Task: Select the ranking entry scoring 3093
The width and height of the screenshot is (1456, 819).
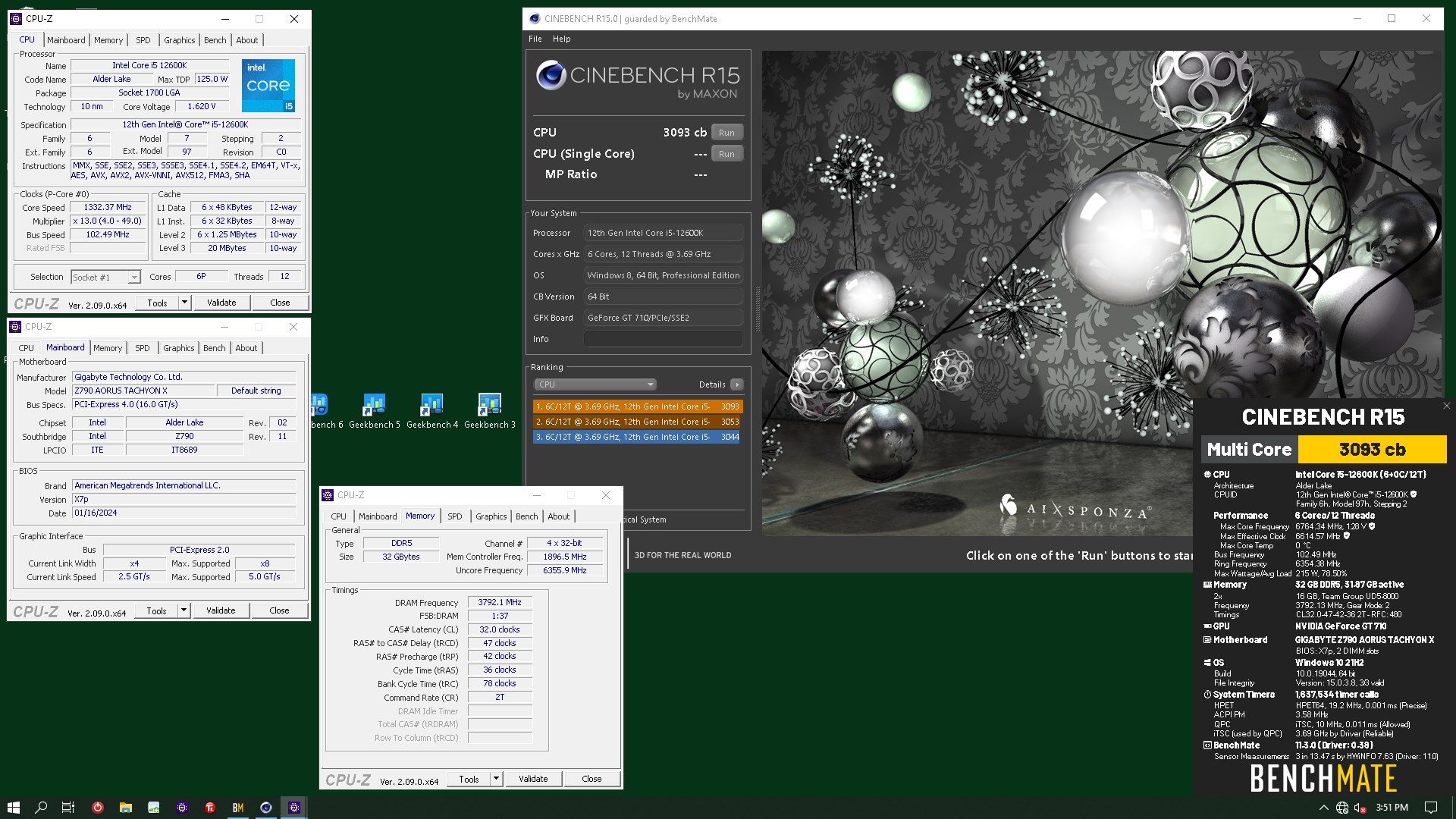Action: pos(637,406)
